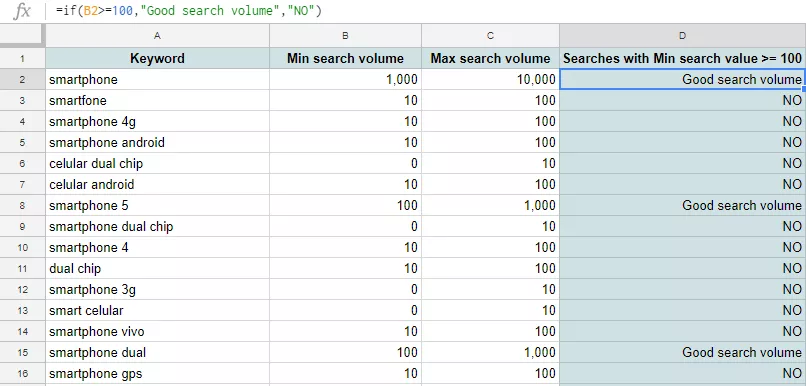
Task: Click the "smartphone vivo" cell
Action: [157, 332]
